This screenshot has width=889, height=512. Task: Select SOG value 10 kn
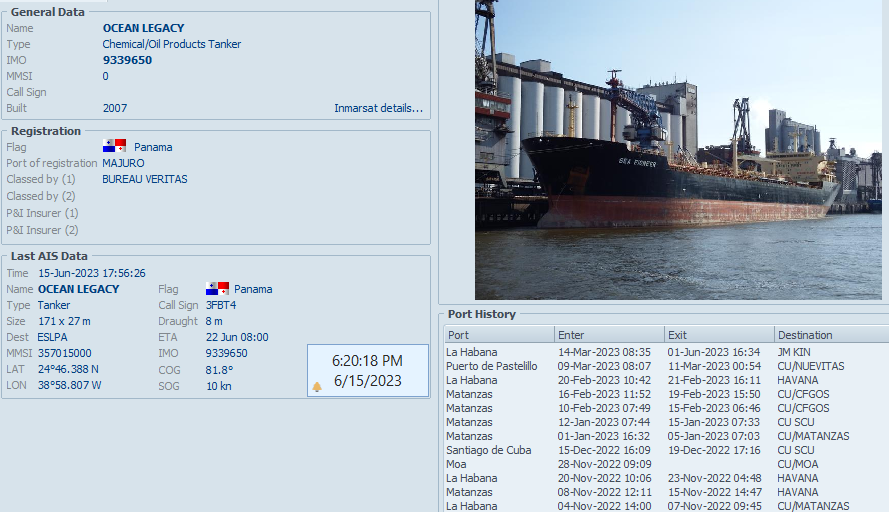(219, 386)
